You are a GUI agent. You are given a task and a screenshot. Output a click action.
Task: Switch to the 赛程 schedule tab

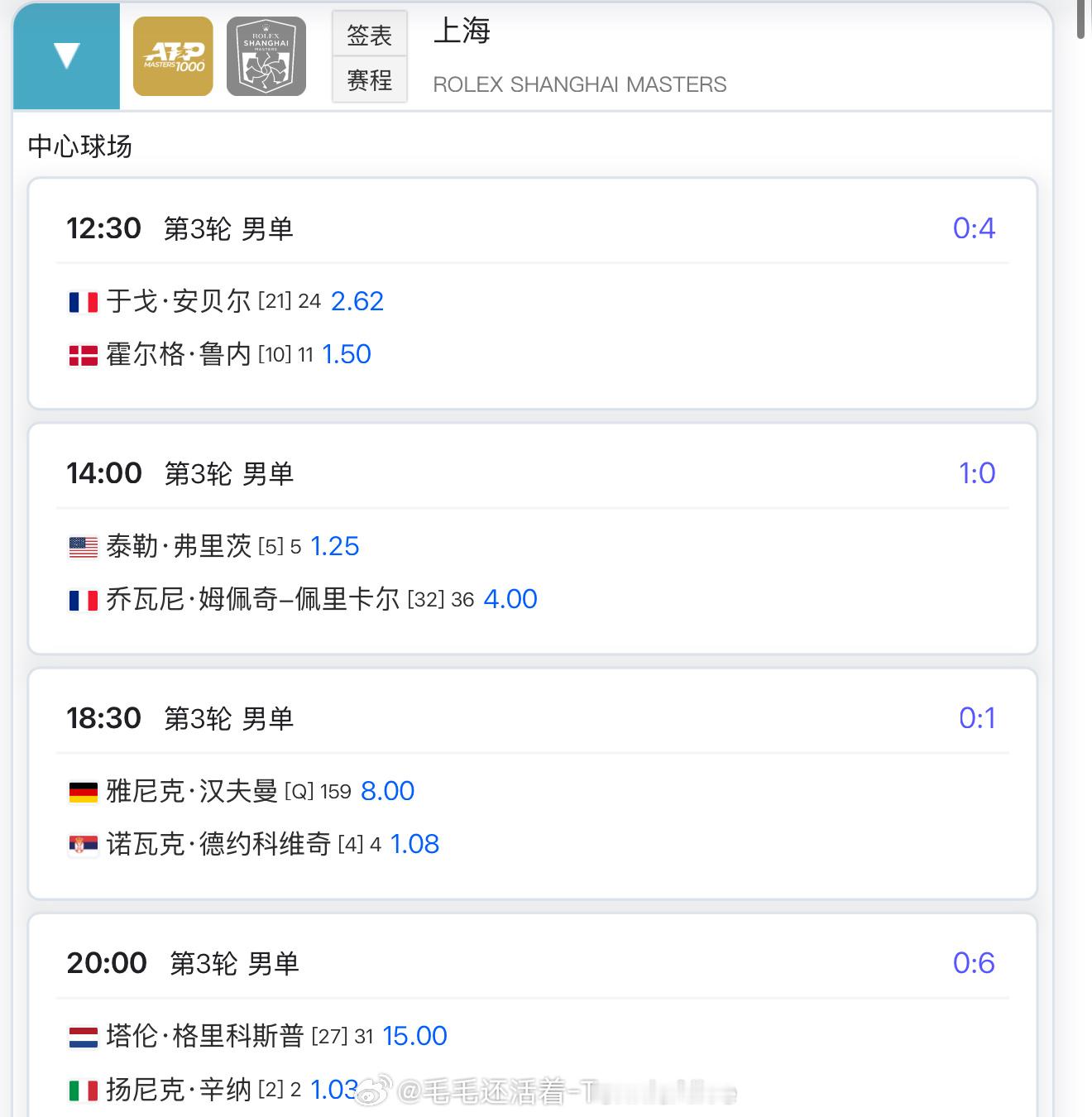pos(369,80)
